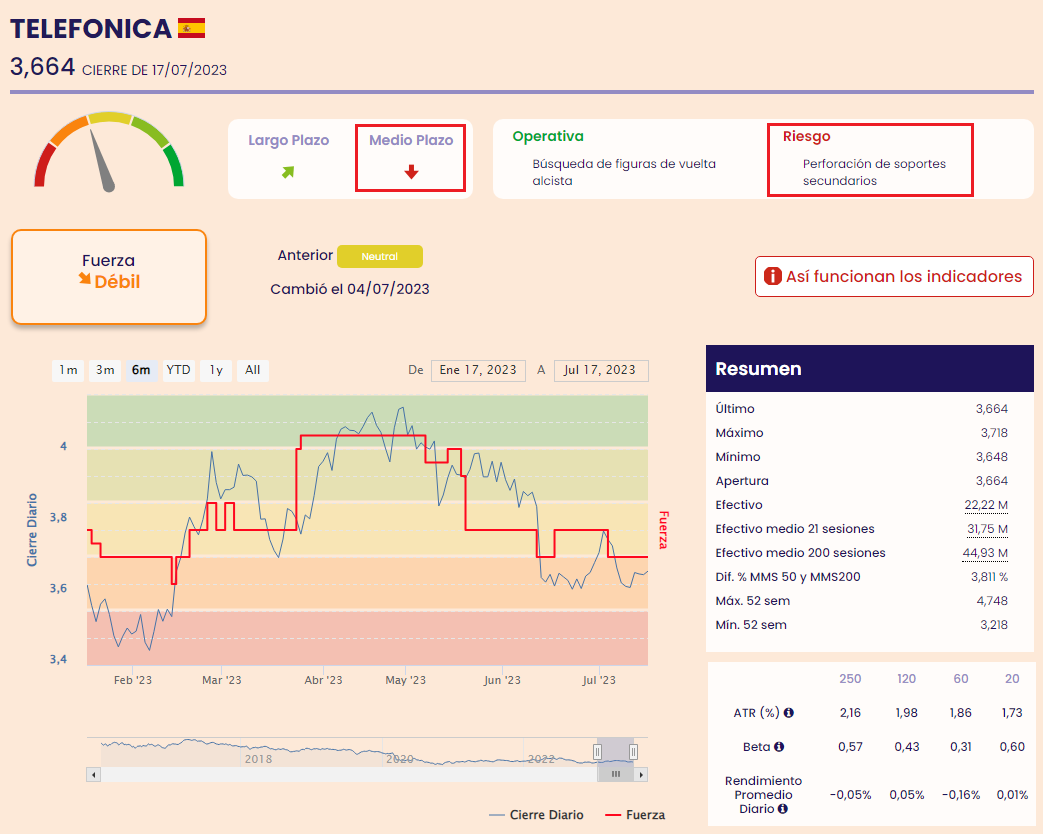Click the ATR value 1,73
Screen dimensions: 1043x834
click(1012, 713)
